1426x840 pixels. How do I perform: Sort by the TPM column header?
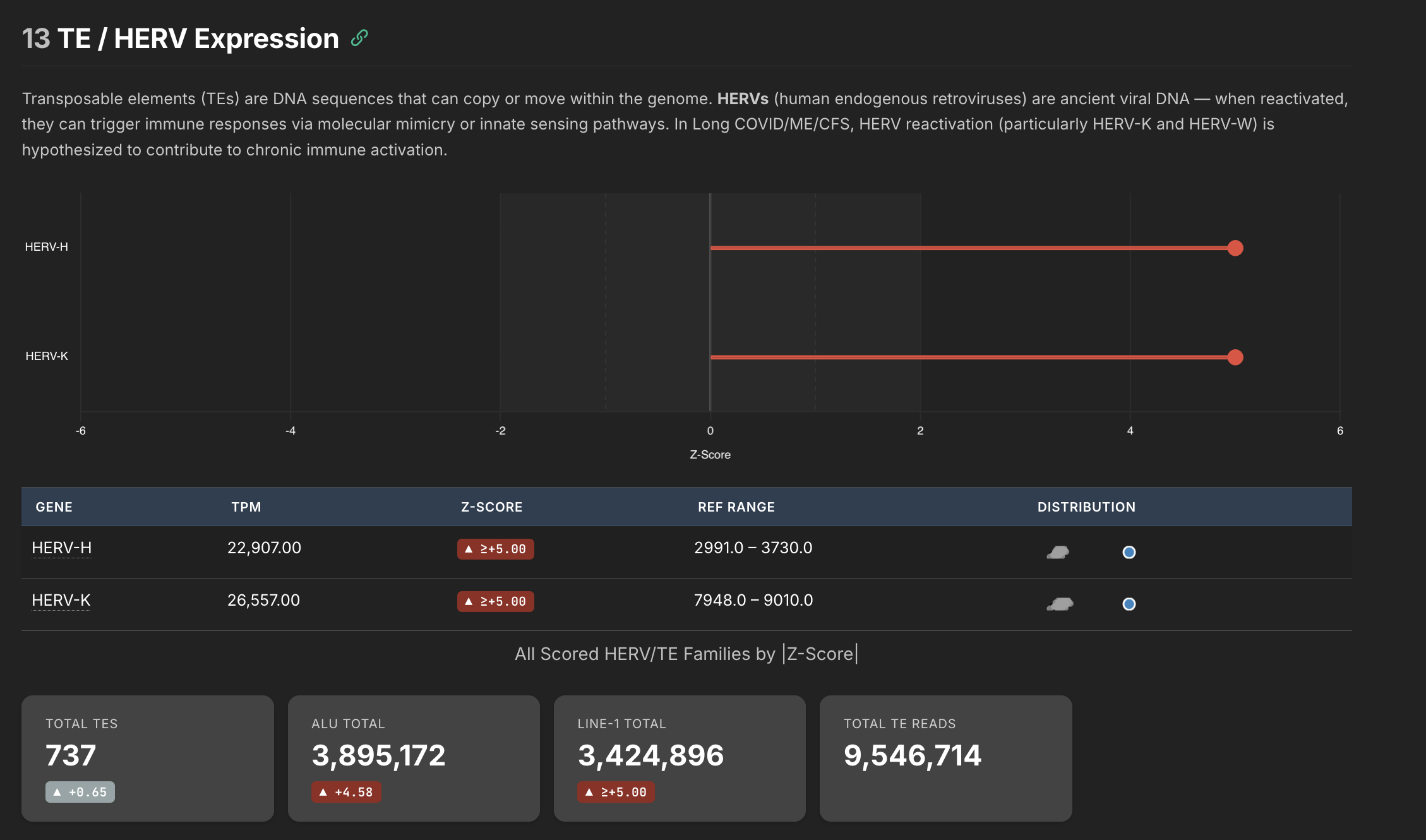[x=246, y=507]
